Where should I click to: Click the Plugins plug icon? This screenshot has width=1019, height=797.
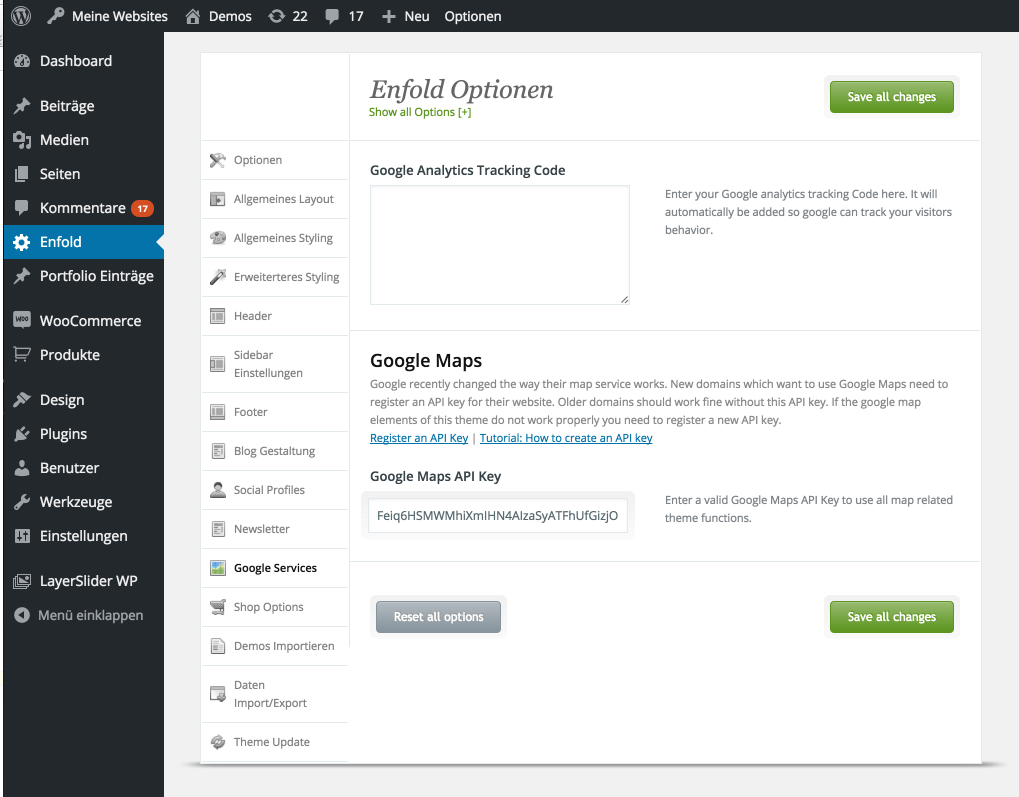coord(22,434)
